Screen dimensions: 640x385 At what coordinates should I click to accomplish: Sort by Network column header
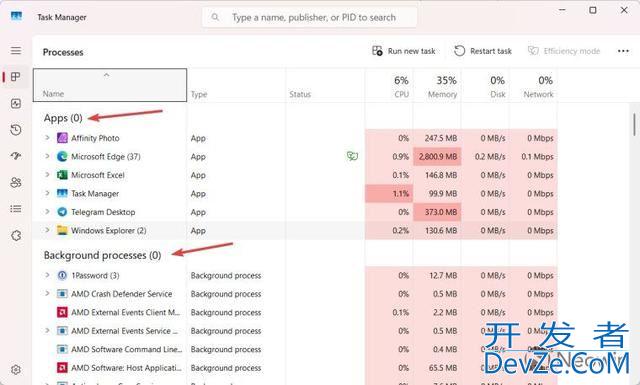click(533, 85)
